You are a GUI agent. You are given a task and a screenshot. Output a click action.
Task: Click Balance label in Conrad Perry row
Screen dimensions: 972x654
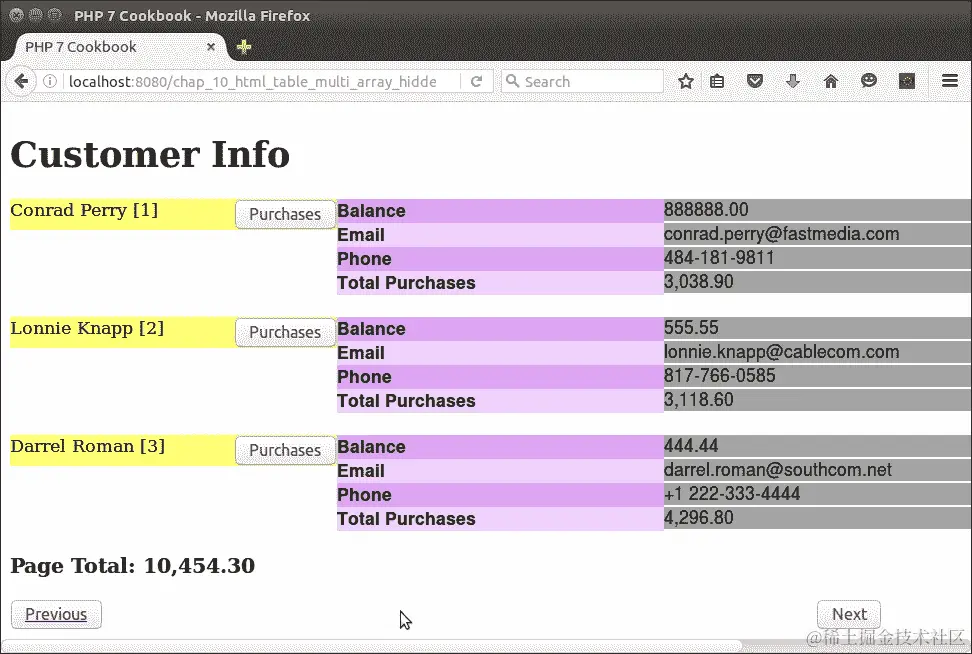[x=371, y=211]
